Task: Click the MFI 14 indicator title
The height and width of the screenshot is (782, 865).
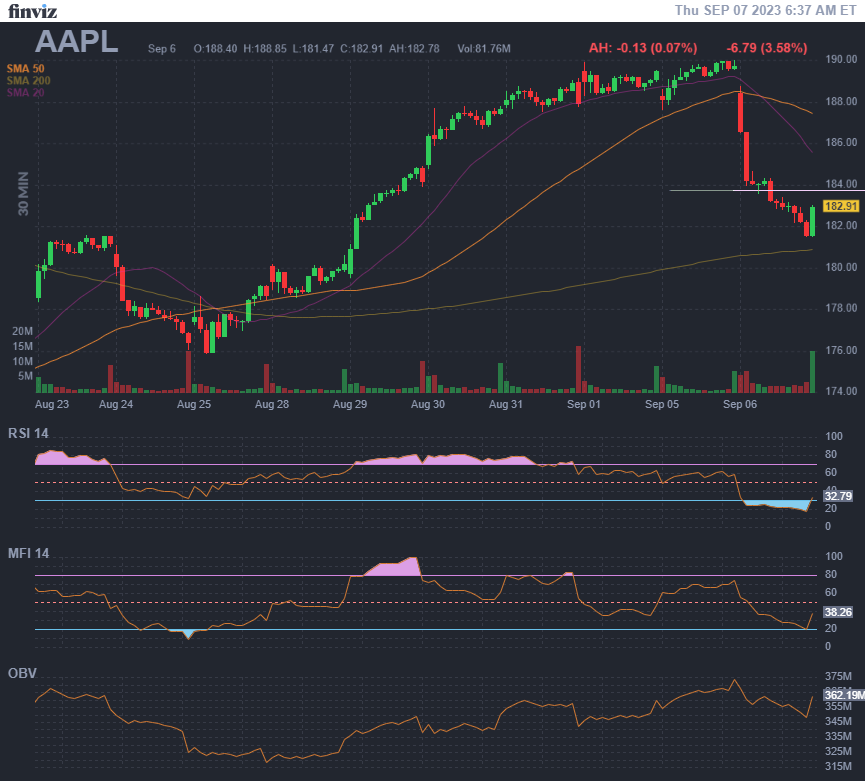Action: pos(28,553)
